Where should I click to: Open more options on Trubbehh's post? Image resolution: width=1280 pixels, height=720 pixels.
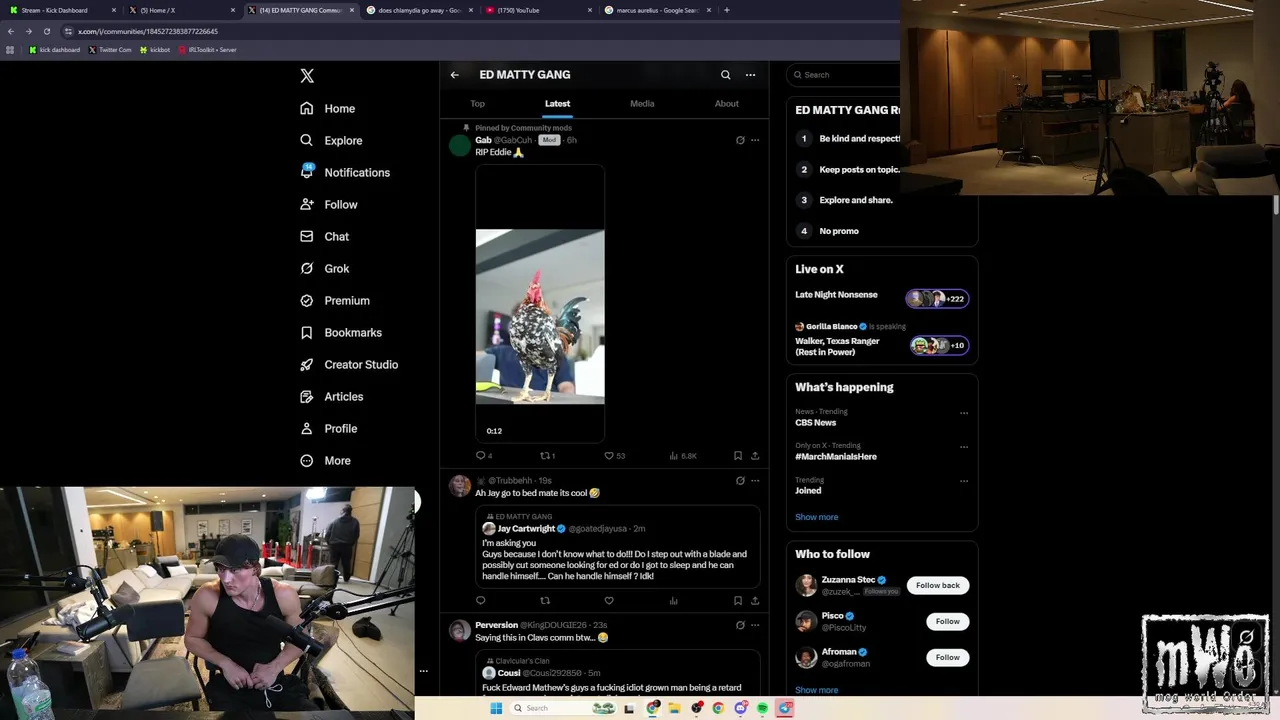click(x=755, y=481)
